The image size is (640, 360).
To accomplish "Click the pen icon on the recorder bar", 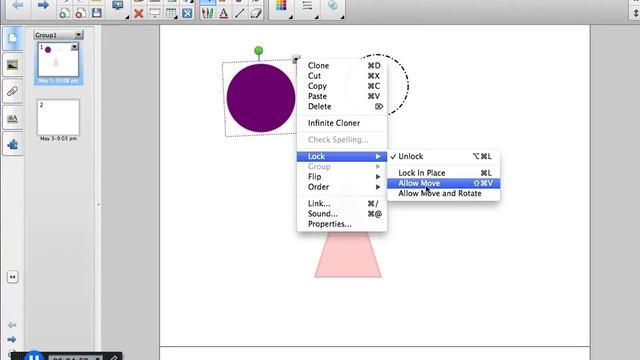I will (113, 358).
